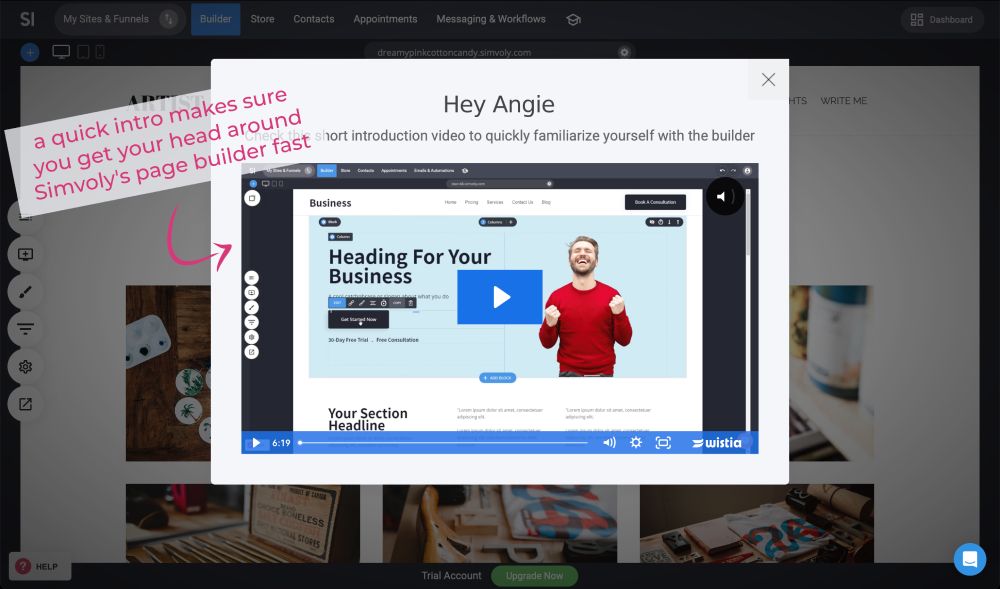Toggle the video volume speaker icon

610,442
